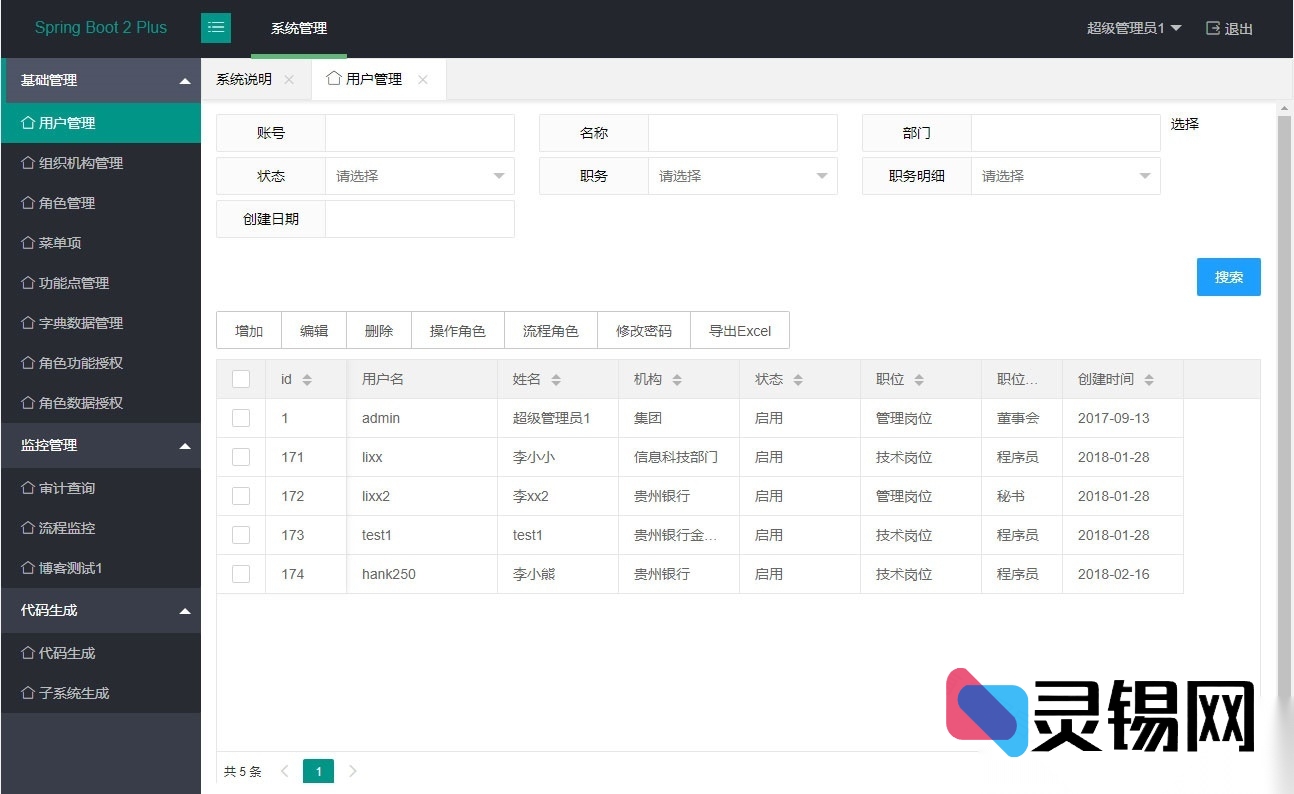Click 系统管理 in the top navigation

pos(297,29)
